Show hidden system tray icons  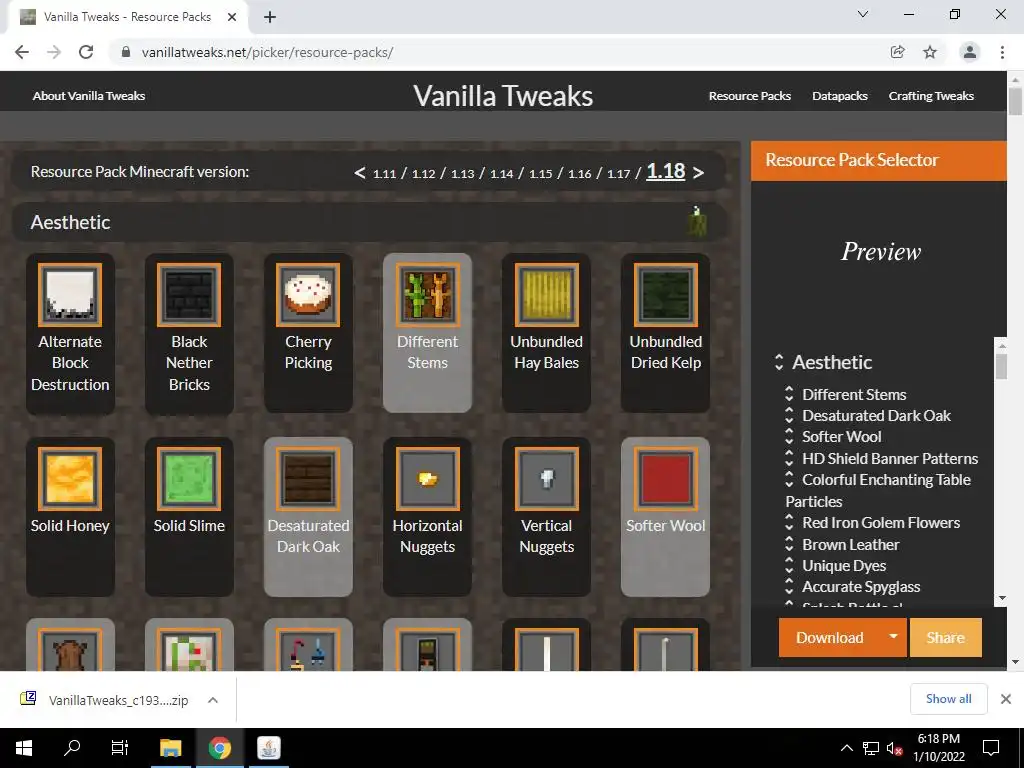[846, 748]
